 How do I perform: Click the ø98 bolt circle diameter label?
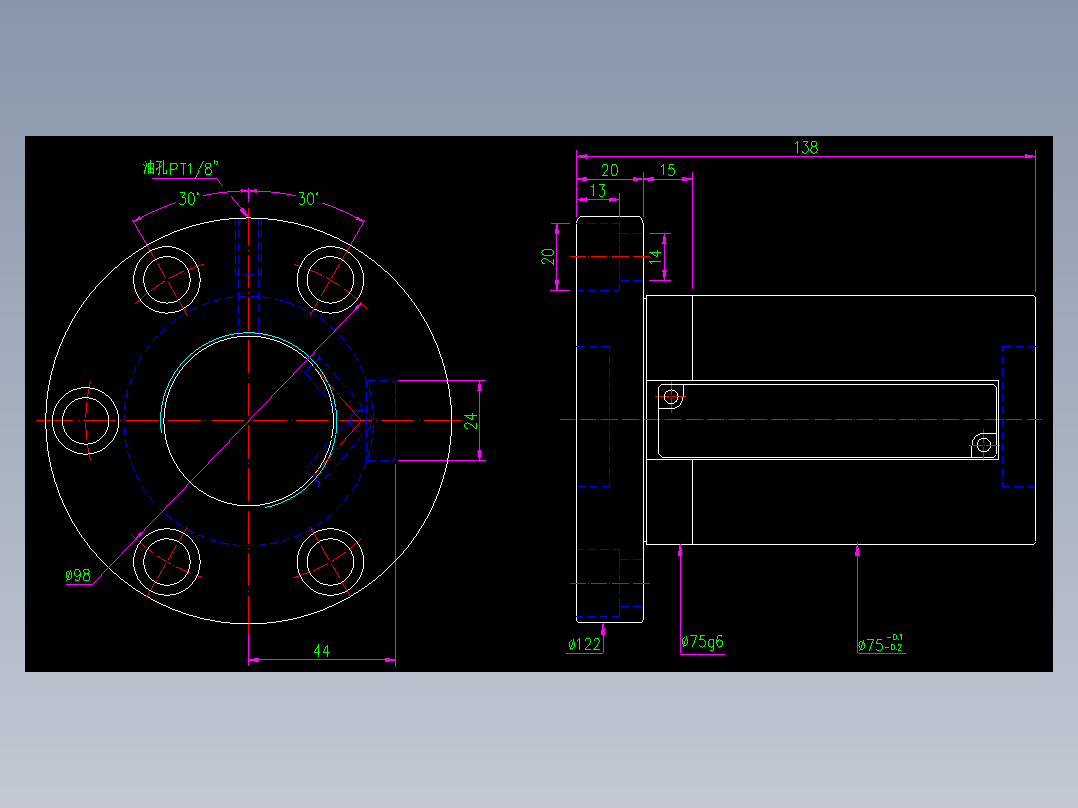click(78, 575)
